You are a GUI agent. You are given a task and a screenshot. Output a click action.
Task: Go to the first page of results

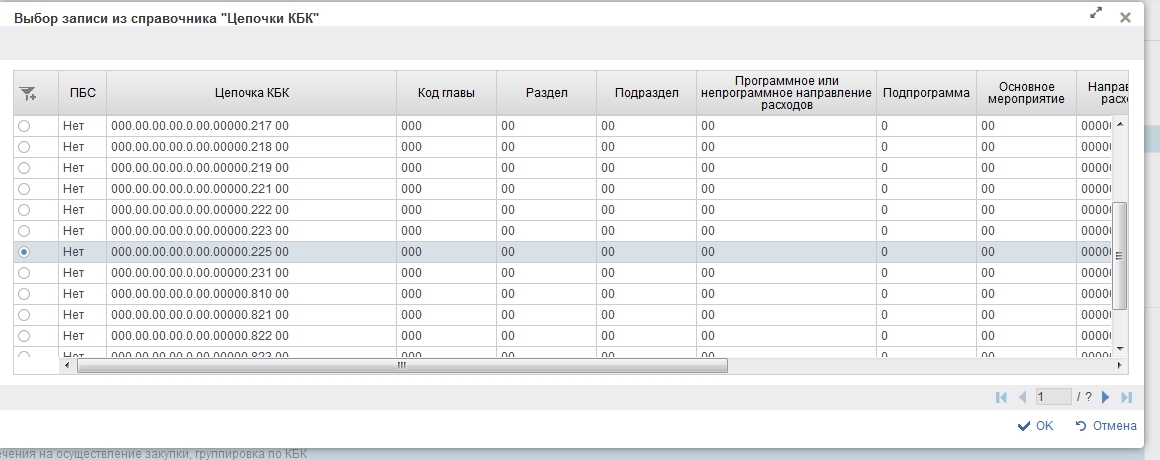click(x=1001, y=397)
